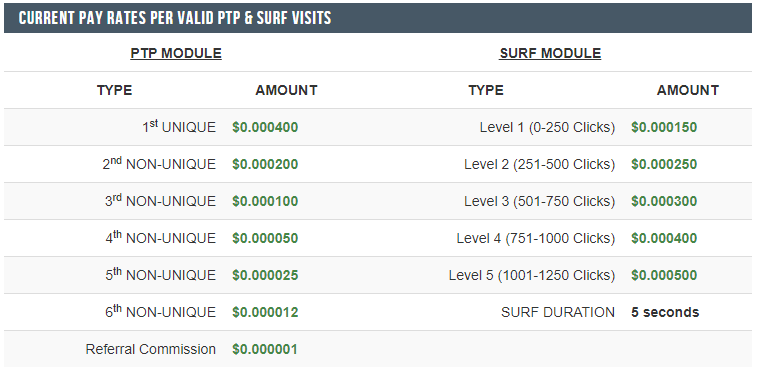Select the Level 2 amount $0.000250

[664, 164]
